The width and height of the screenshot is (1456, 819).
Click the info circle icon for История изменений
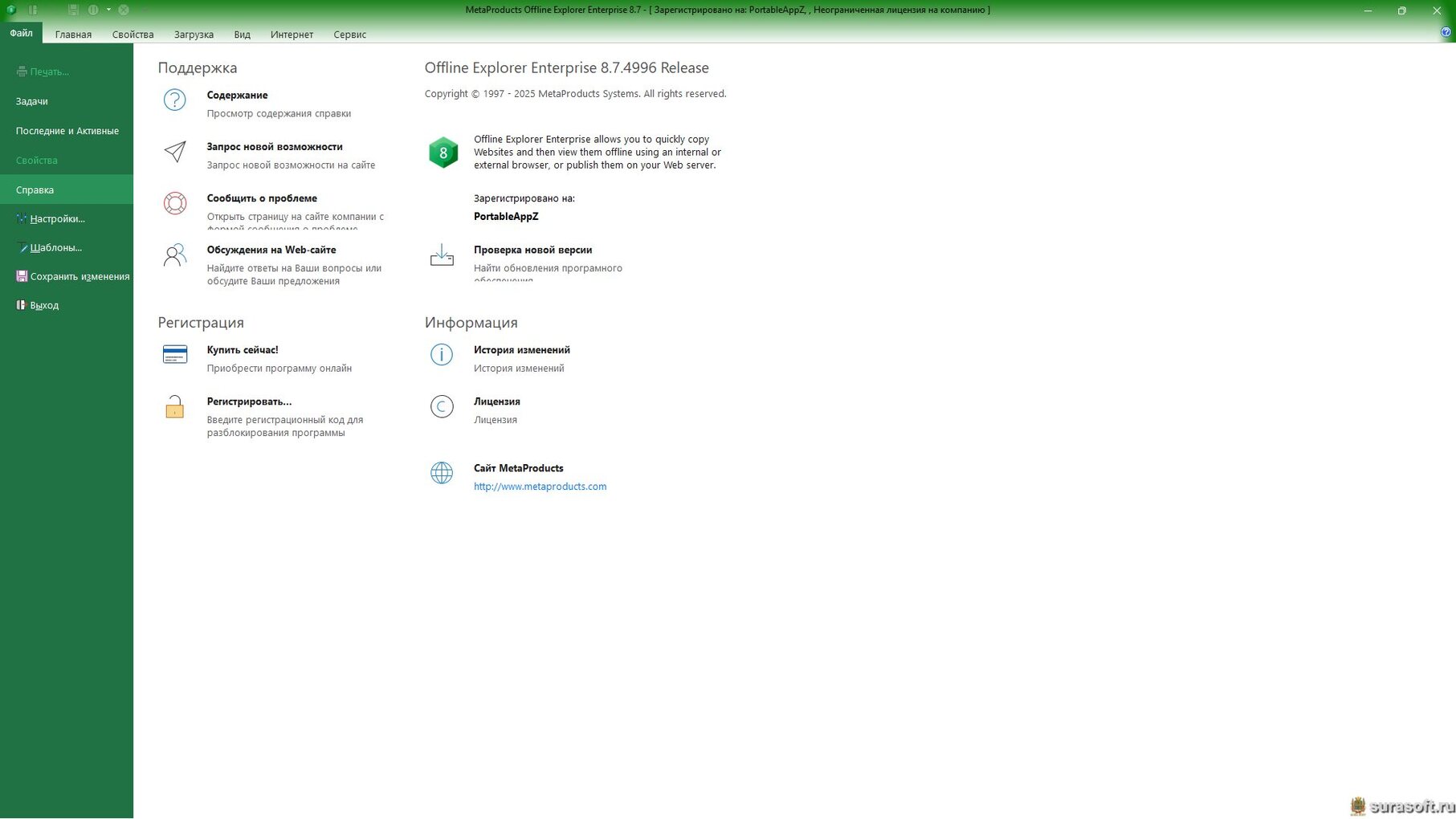(442, 354)
